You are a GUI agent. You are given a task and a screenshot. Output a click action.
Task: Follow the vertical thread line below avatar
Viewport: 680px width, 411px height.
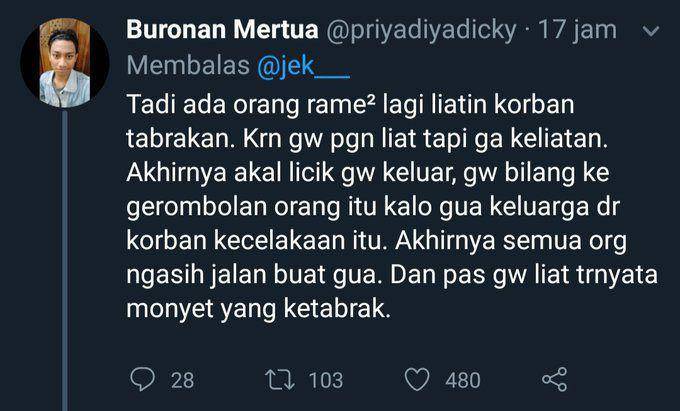pos(65,260)
